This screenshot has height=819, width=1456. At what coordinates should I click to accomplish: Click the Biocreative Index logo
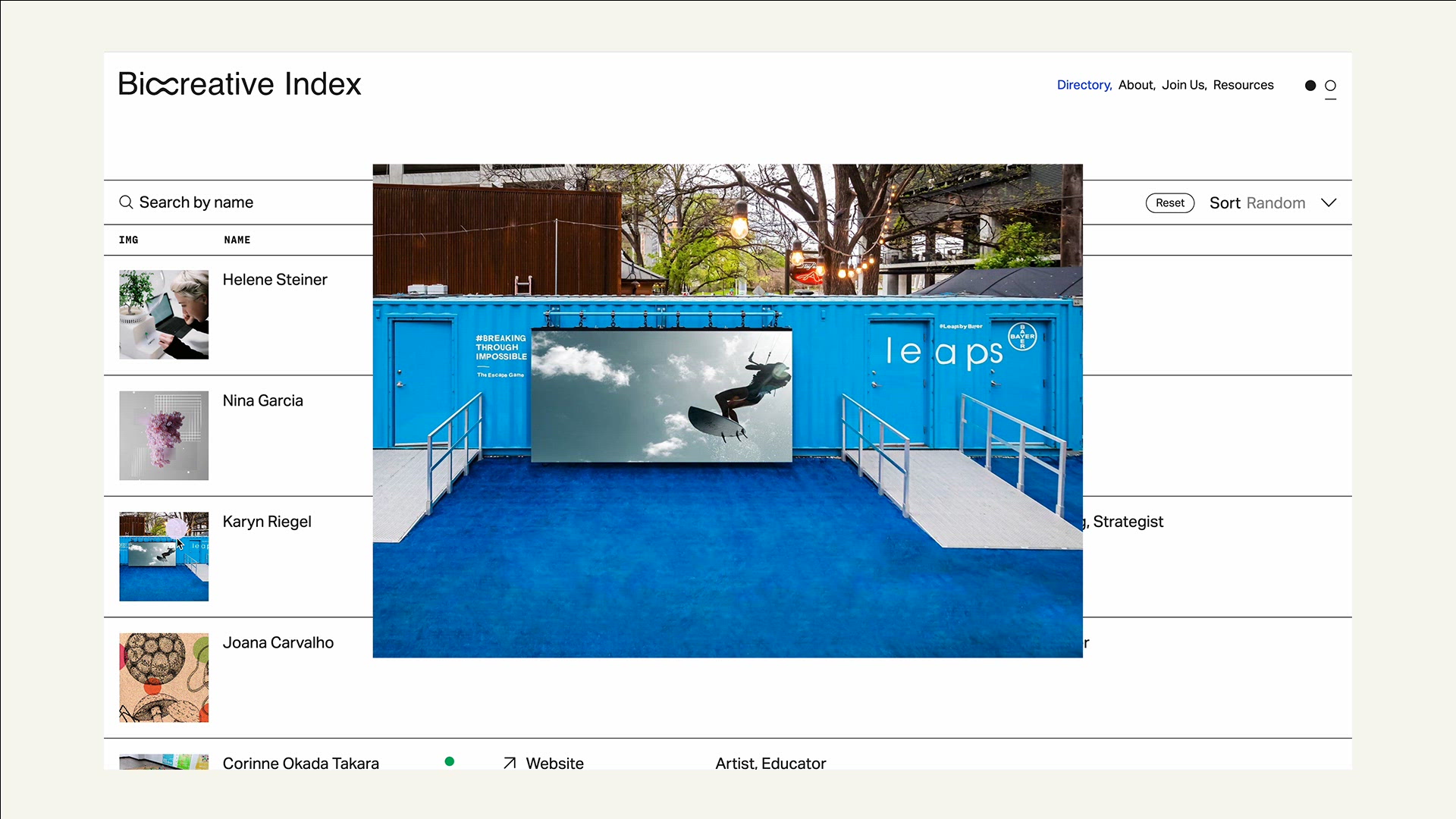click(x=240, y=84)
